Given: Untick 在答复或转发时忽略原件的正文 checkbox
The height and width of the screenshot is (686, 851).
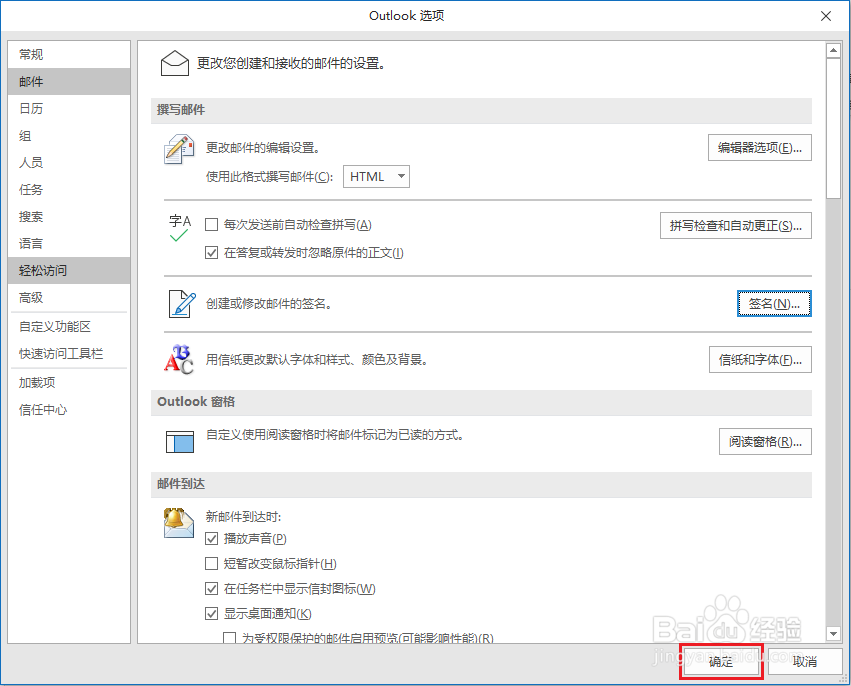Looking at the screenshot, I should click(x=212, y=253).
